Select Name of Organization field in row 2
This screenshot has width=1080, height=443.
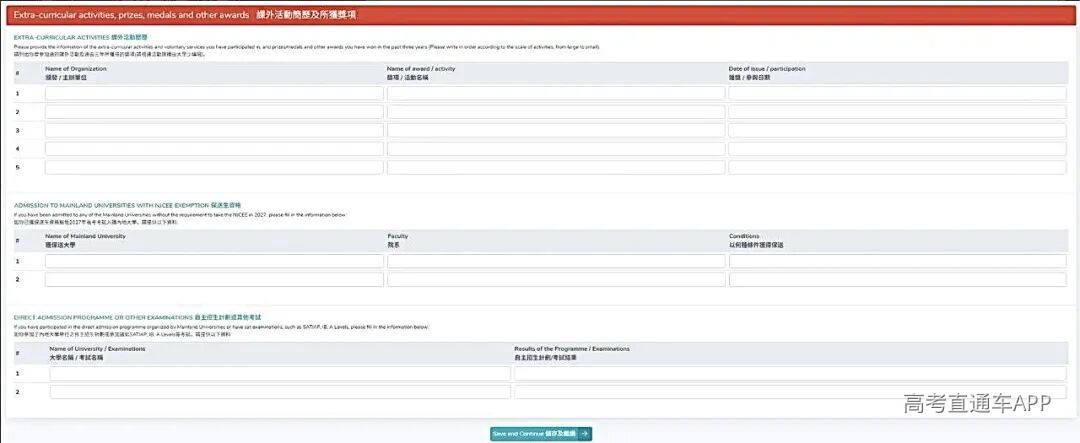pyautogui.click(x=214, y=112)
